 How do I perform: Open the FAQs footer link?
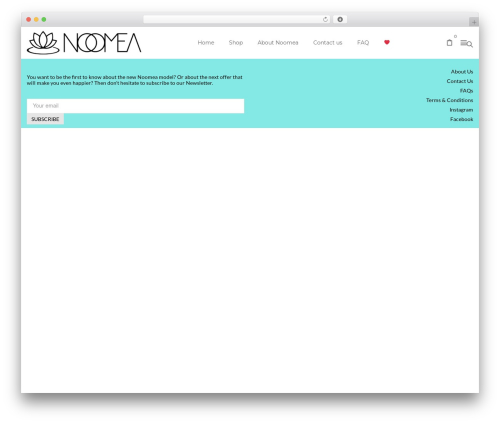pos(466,91)
